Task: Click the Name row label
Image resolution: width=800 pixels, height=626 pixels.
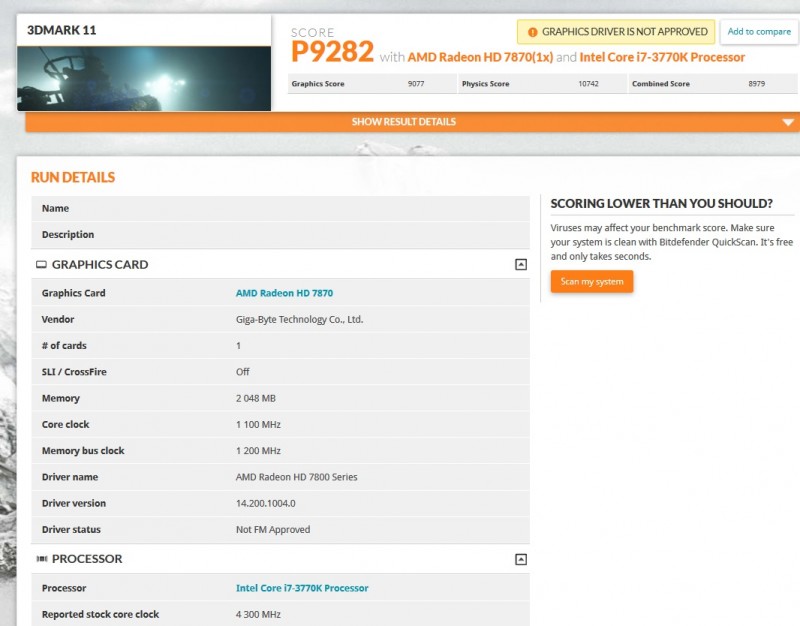Action: point(55,208)
